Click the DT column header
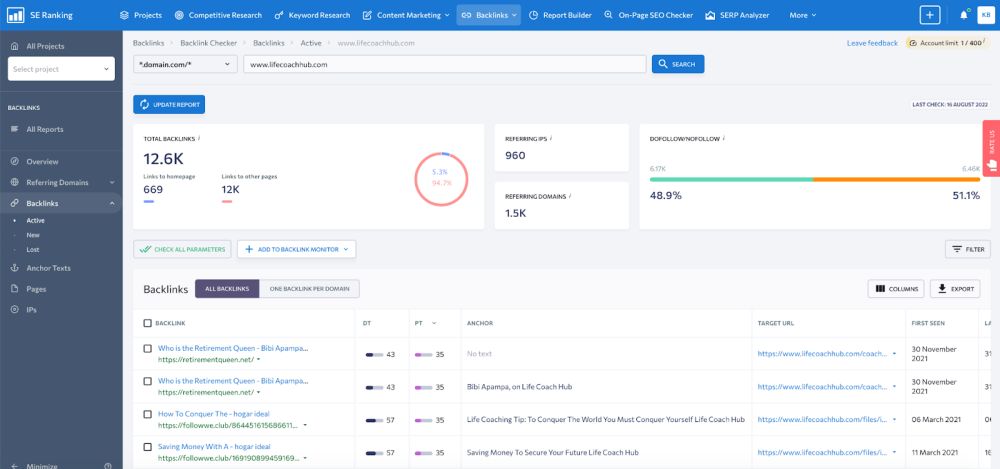 click(367, 324)
